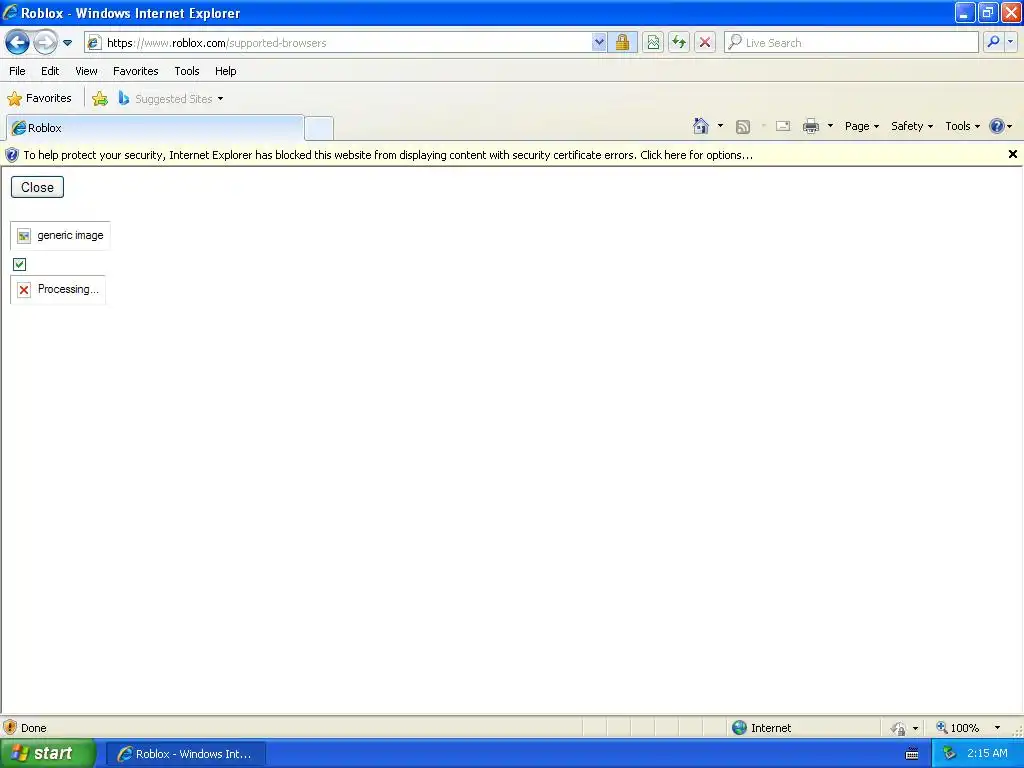Toggle Compatibility View broken-page icon

tap(653, 43)
